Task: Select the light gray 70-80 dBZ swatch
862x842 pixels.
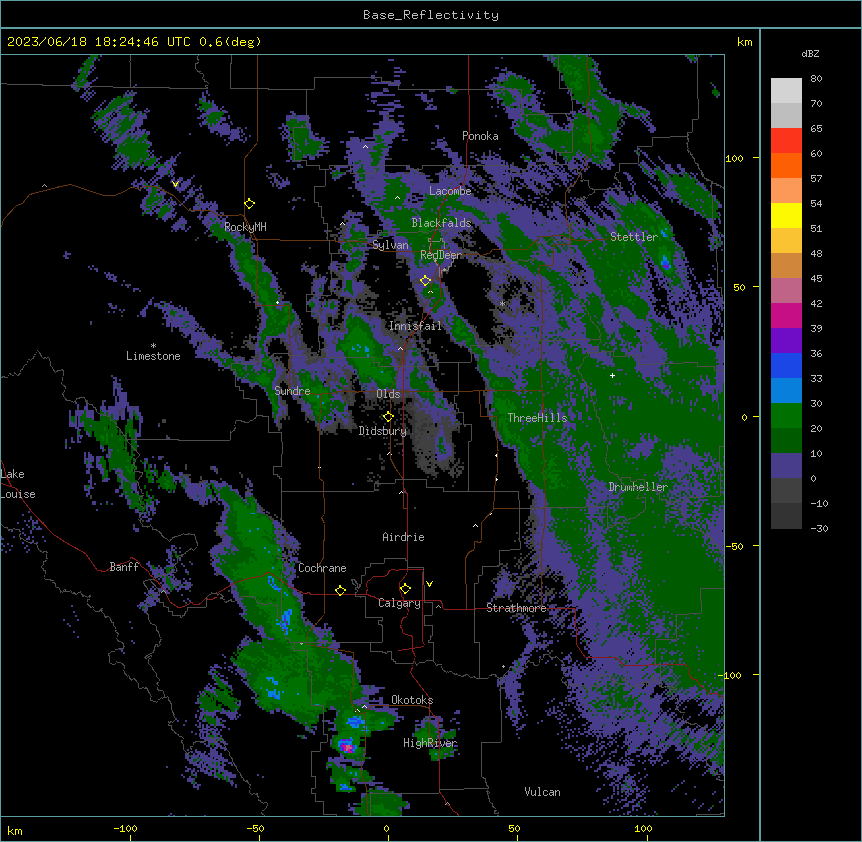Action: 786,91
